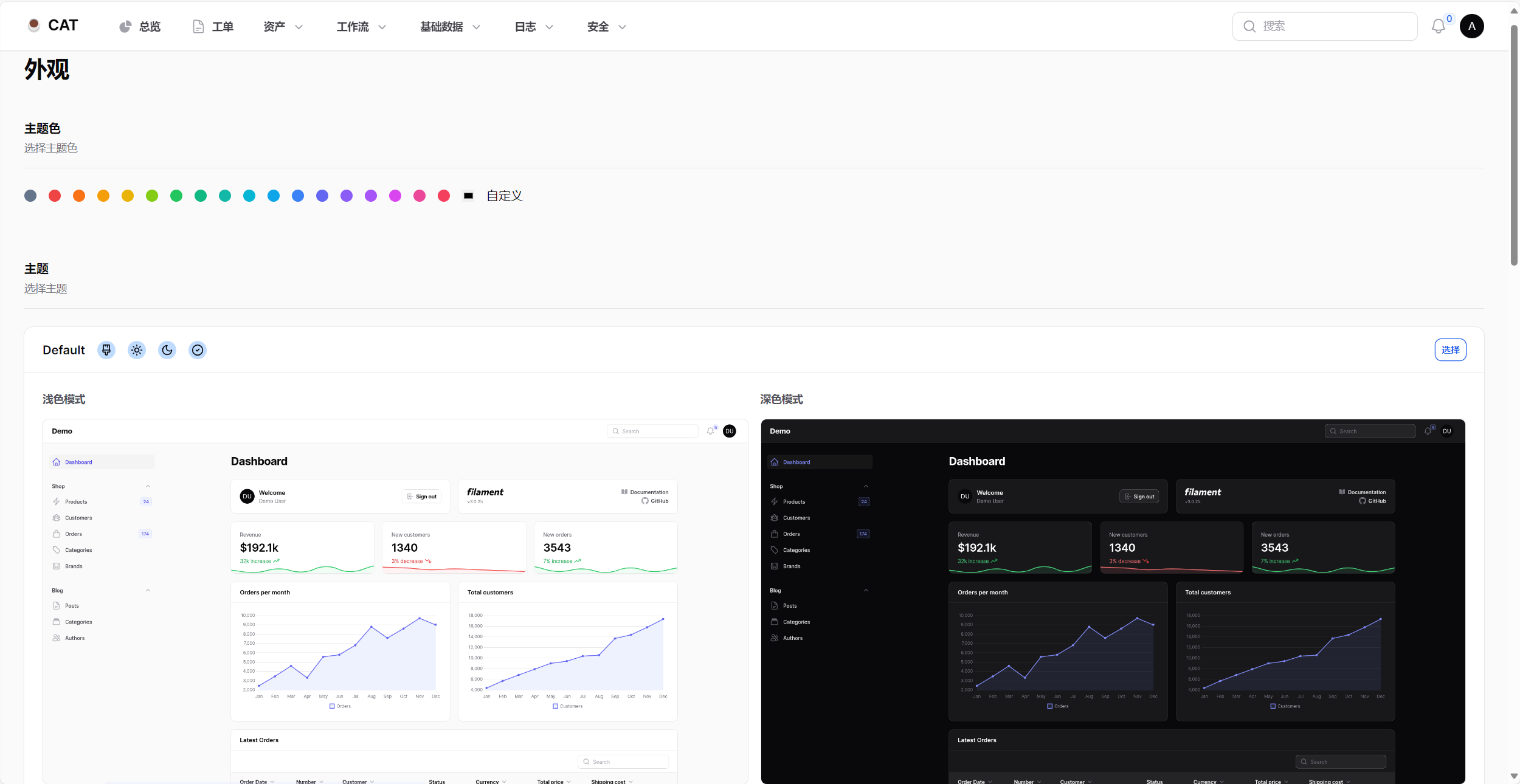Open the 日志 navigation menu

534,27
